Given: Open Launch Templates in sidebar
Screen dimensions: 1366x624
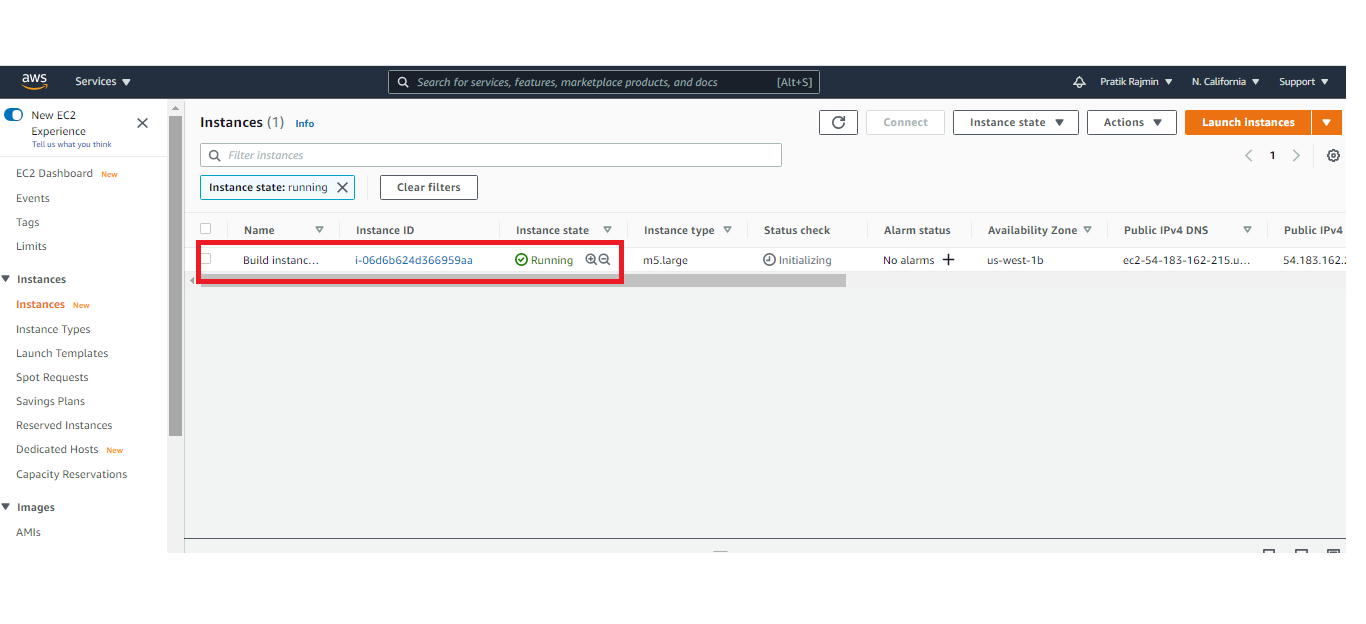Looking at the screenshot, I should coord(62,353).
